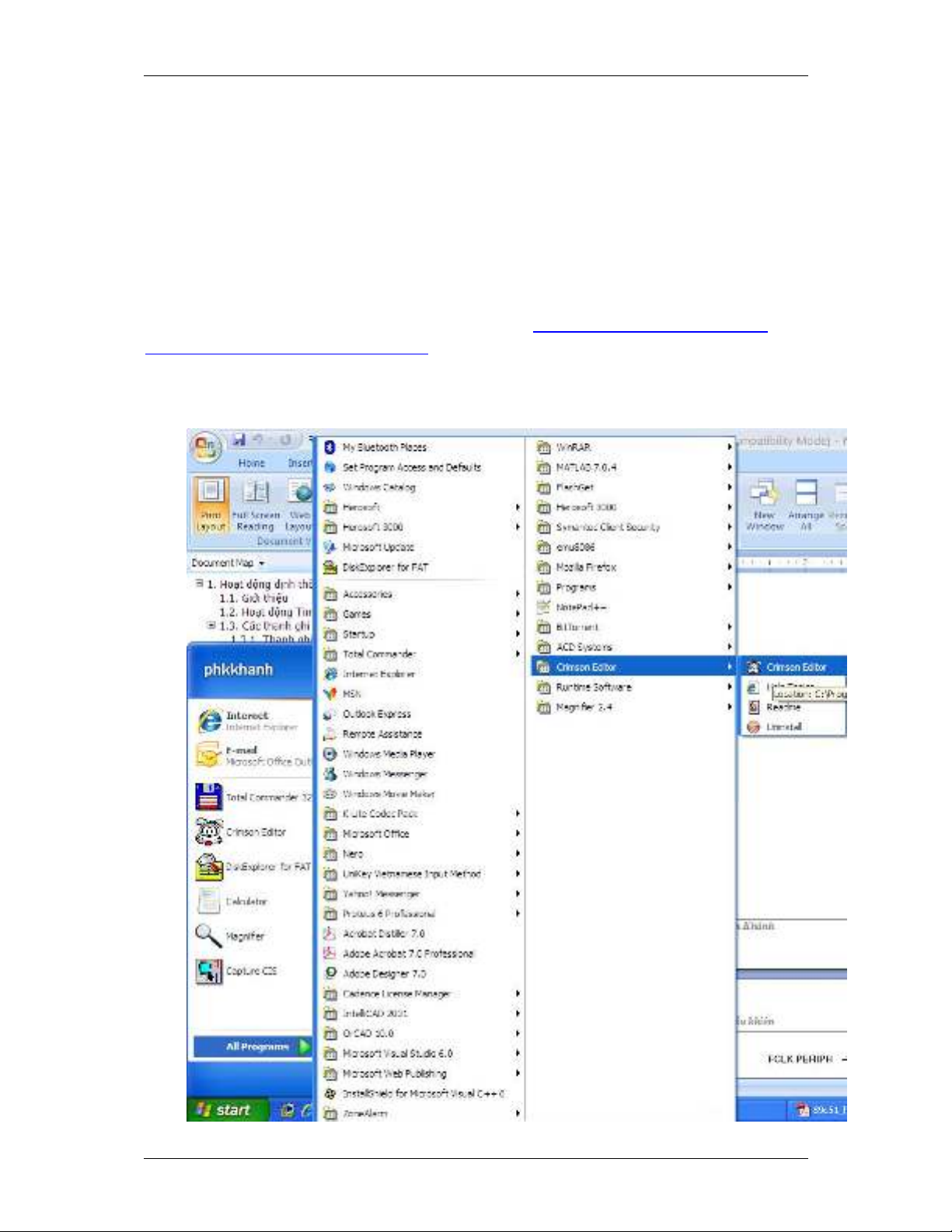Collapse '1. Hoạt động định thời' heading
The width and height of the screenshot is (952, 1232).
point(200,583)
